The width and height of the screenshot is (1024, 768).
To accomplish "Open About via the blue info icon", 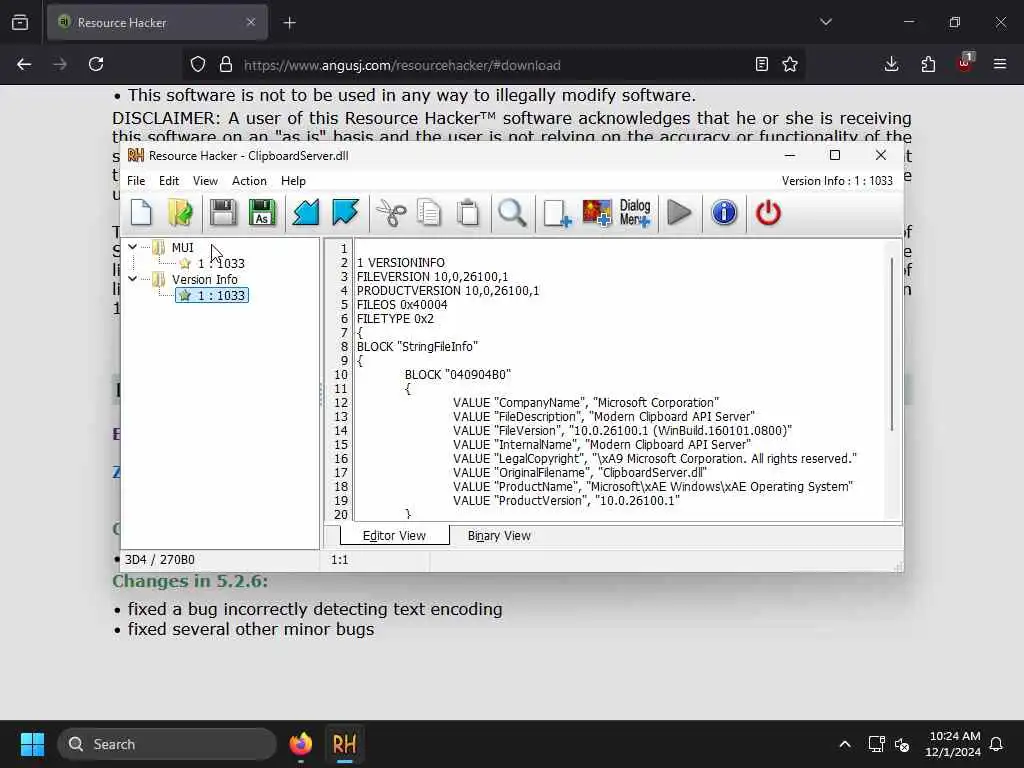I will [x=724, y=213].
